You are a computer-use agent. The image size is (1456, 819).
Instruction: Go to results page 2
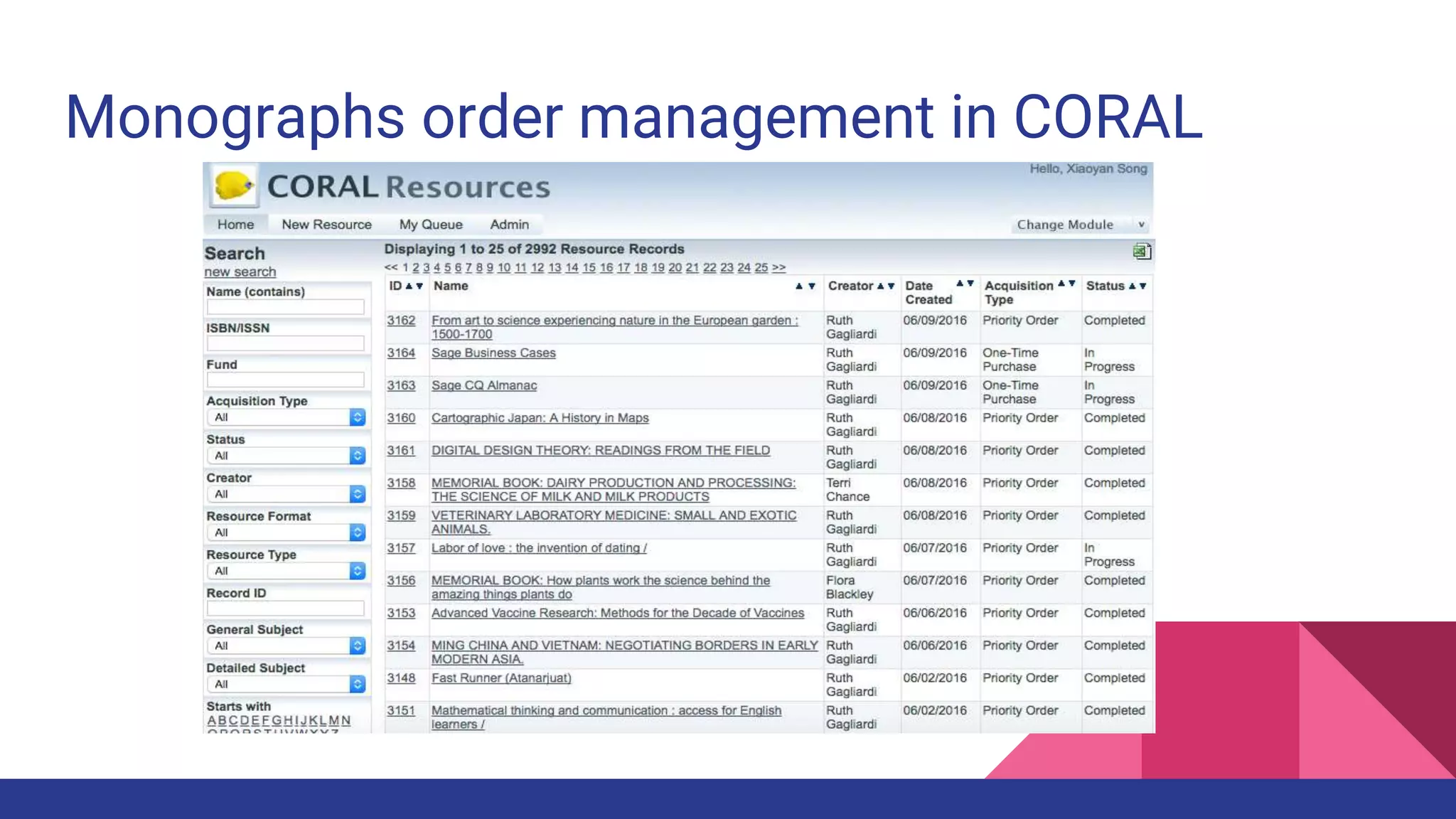(x=416, y=268)
